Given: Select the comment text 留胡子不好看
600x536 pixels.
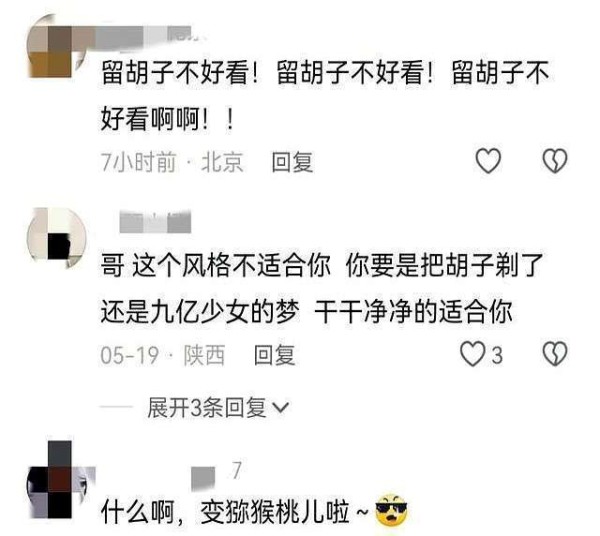Looking at the screenshot, I should (325, 96).
